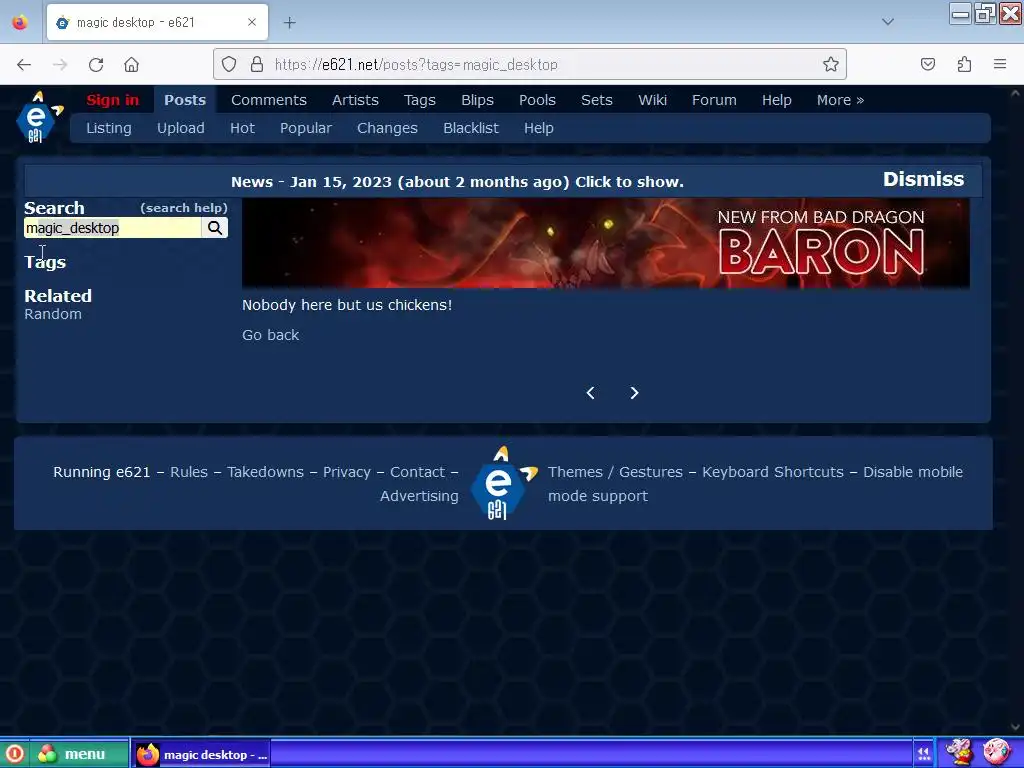Click the red power icon in taskbar
Screen dimensions: 1024x768
point(14,754)
